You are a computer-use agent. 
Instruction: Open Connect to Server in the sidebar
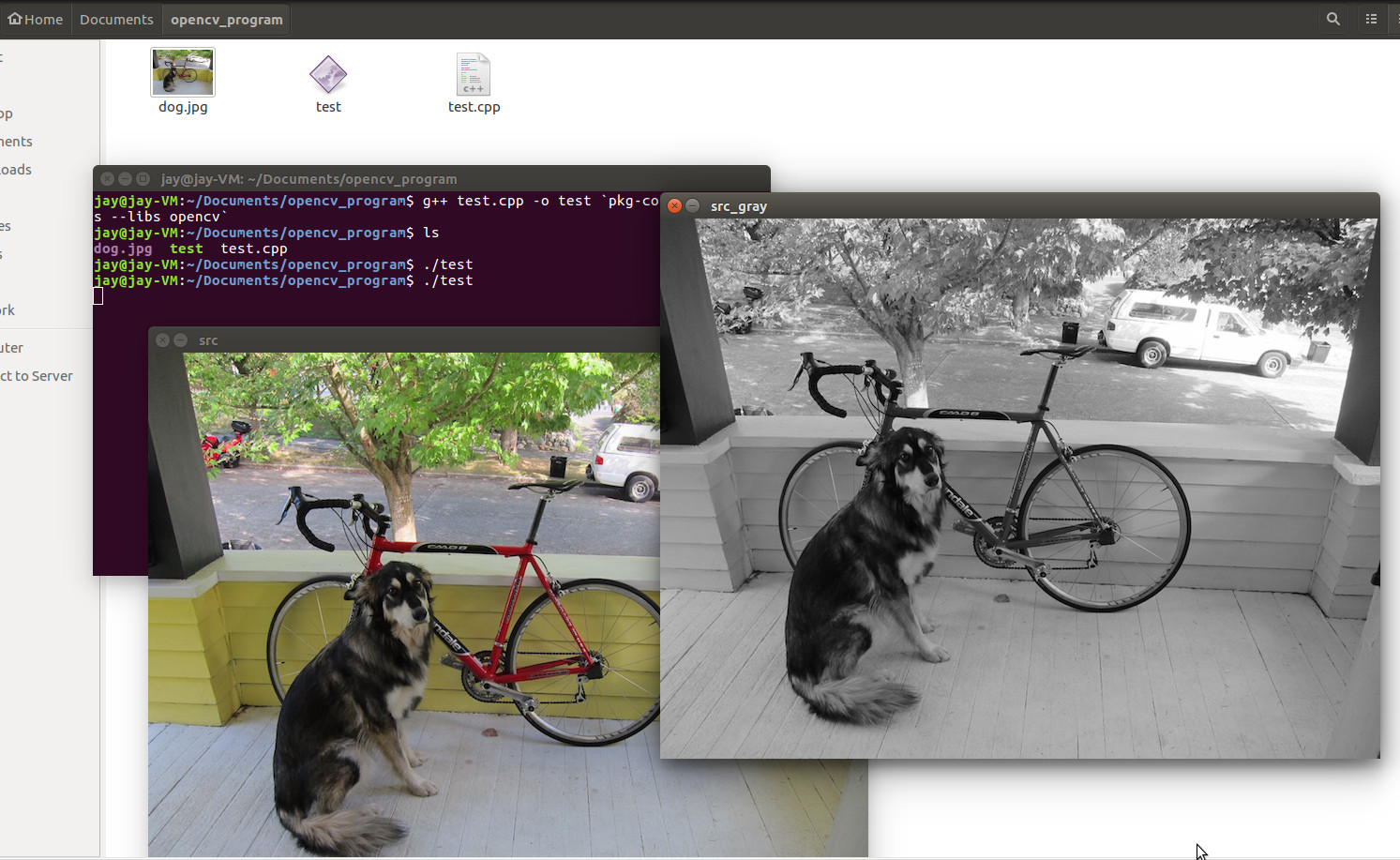38,375
